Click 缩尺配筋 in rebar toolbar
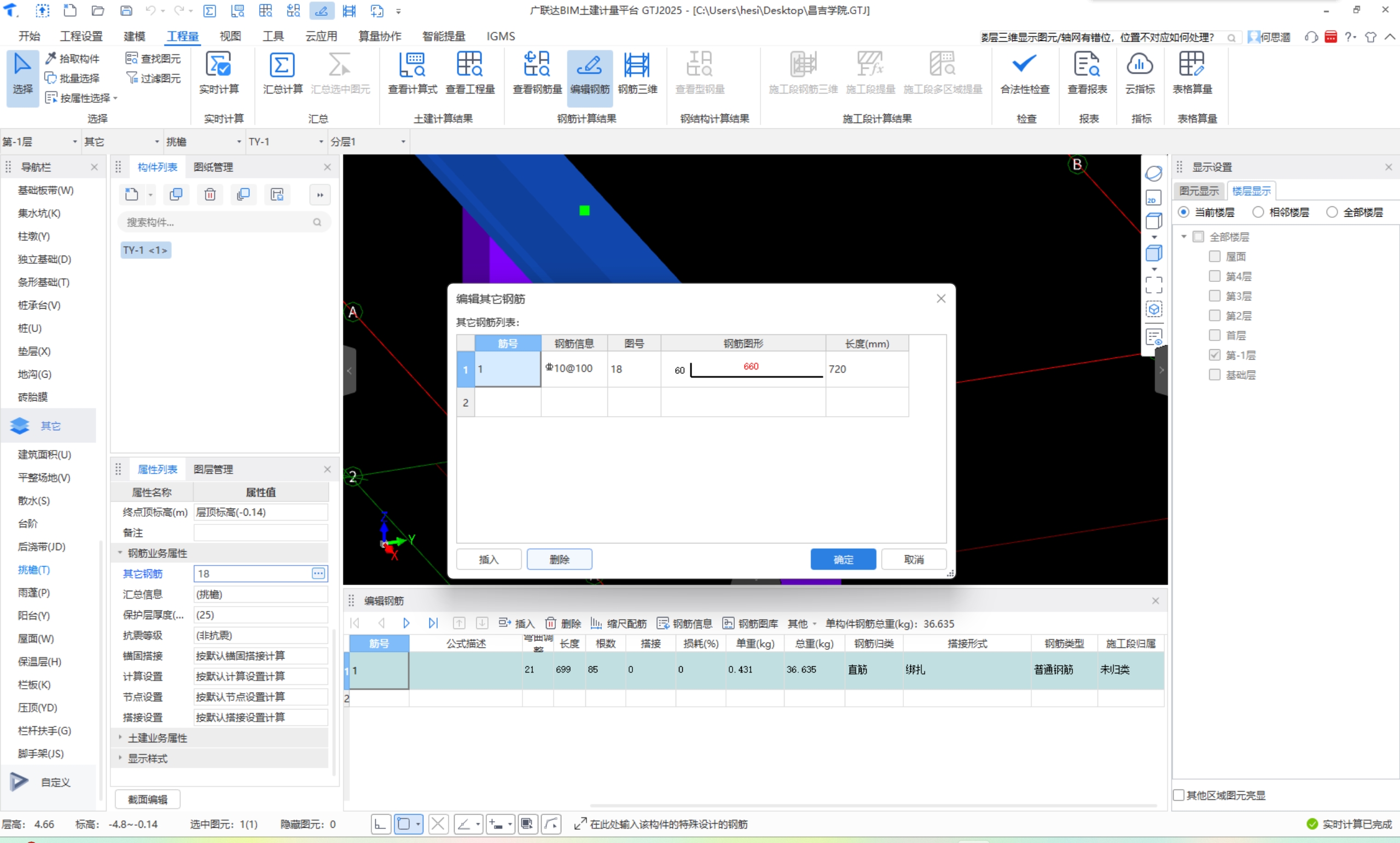Image resolution: width=1400 pixels, height=843 pixels. tap(618, 623)
